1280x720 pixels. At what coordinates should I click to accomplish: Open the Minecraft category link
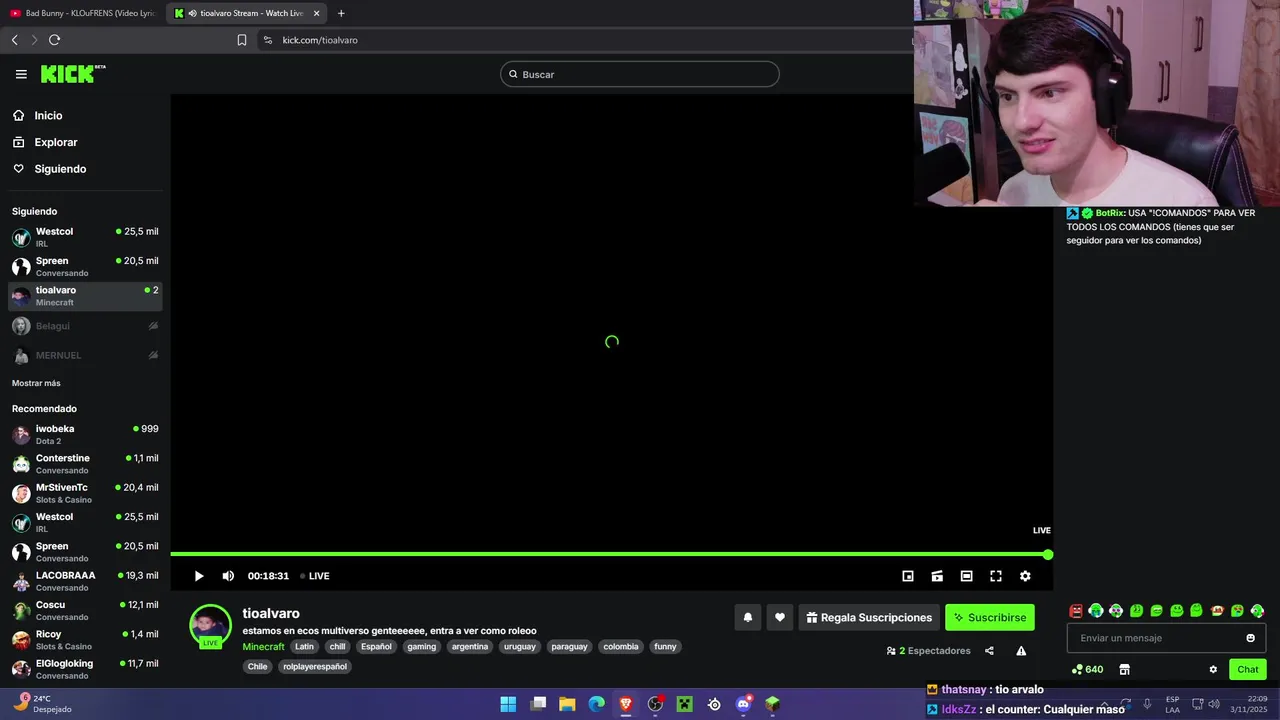263,647
